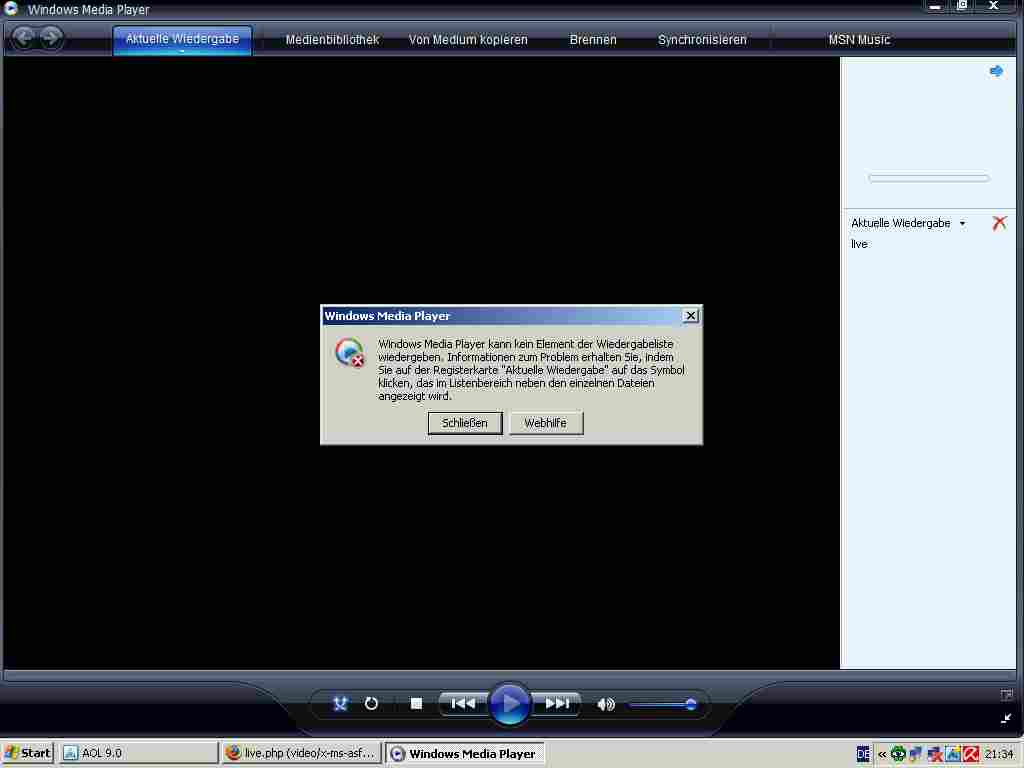Adjust the volume slider
The height and width of the screenshot is (768, 1024).
pos(662,704)
